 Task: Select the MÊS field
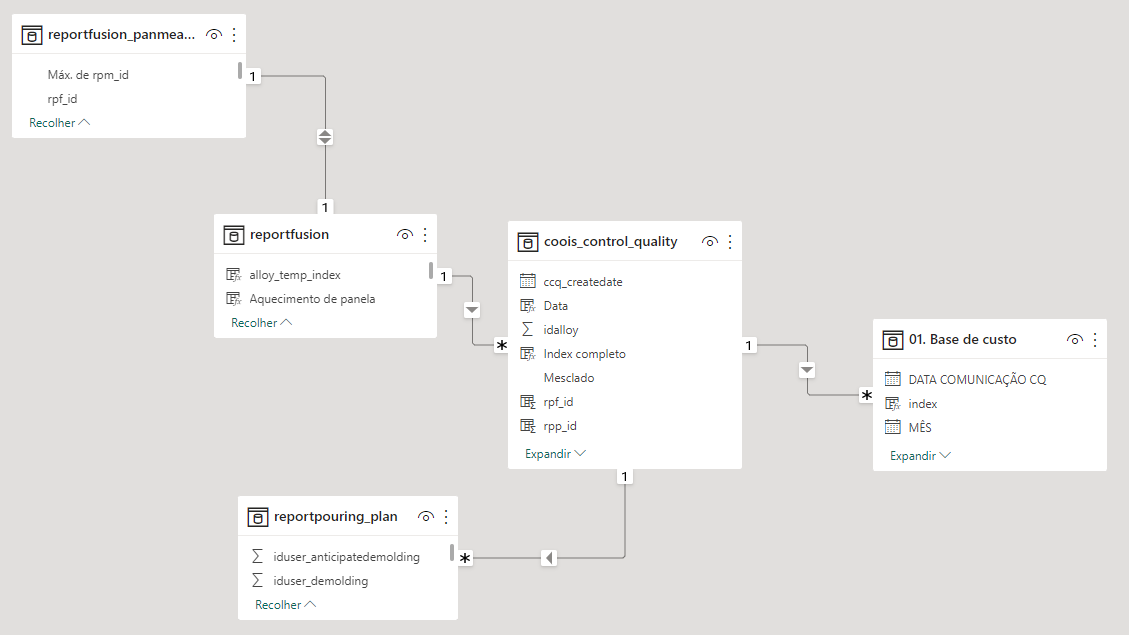click(919, 428)
